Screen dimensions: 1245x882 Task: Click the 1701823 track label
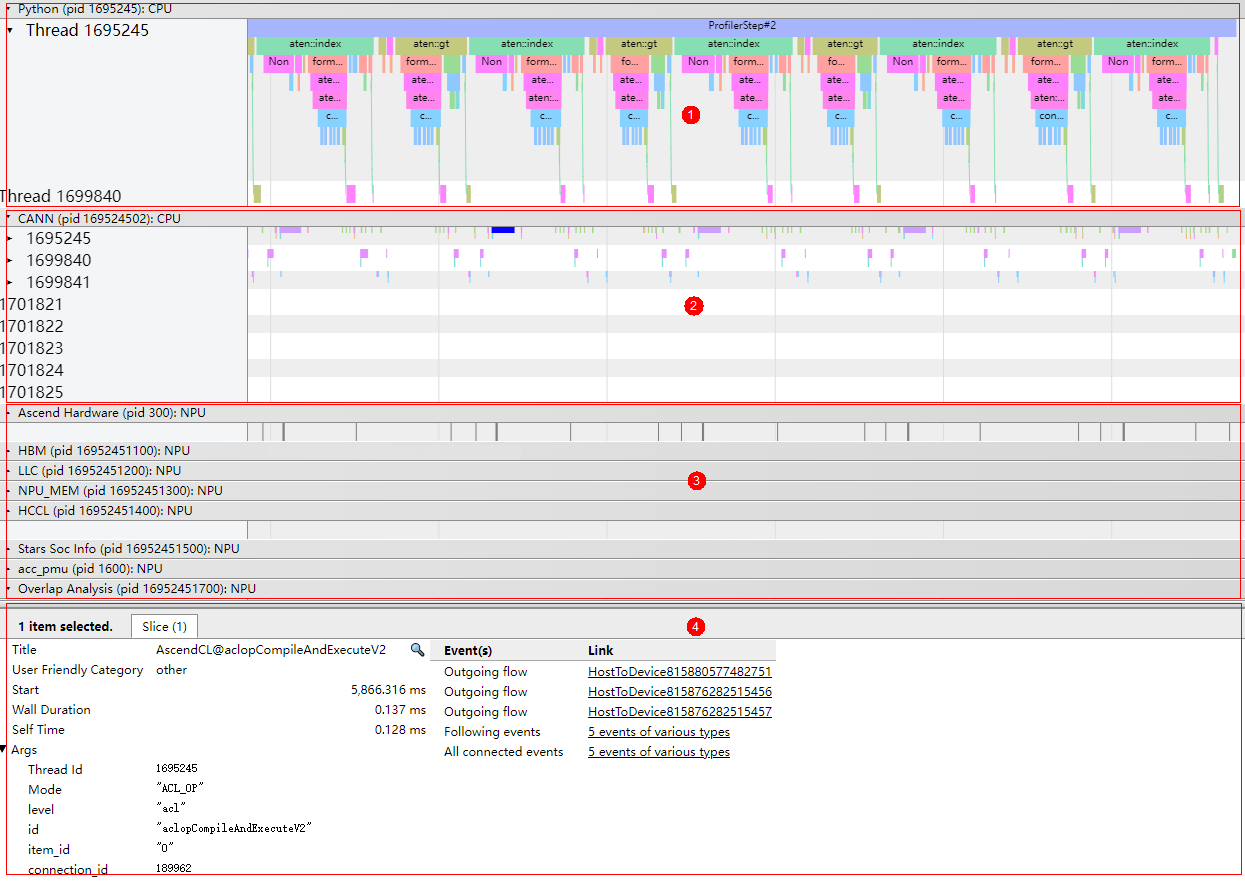(31, 348)
